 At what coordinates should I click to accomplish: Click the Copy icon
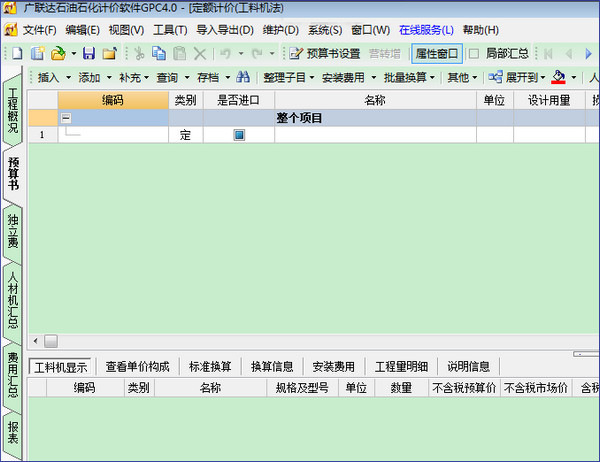[x=159, y=54]
